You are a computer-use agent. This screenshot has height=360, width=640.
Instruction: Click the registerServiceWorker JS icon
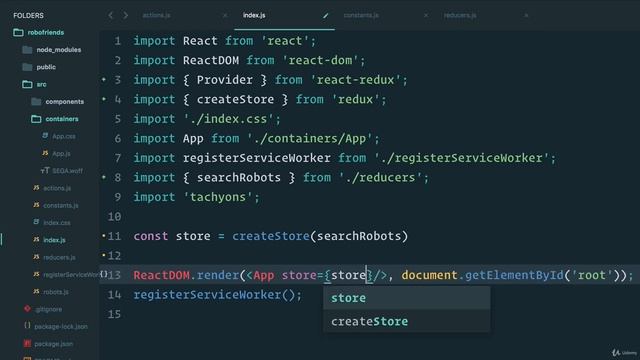click(x=36, y=274)
